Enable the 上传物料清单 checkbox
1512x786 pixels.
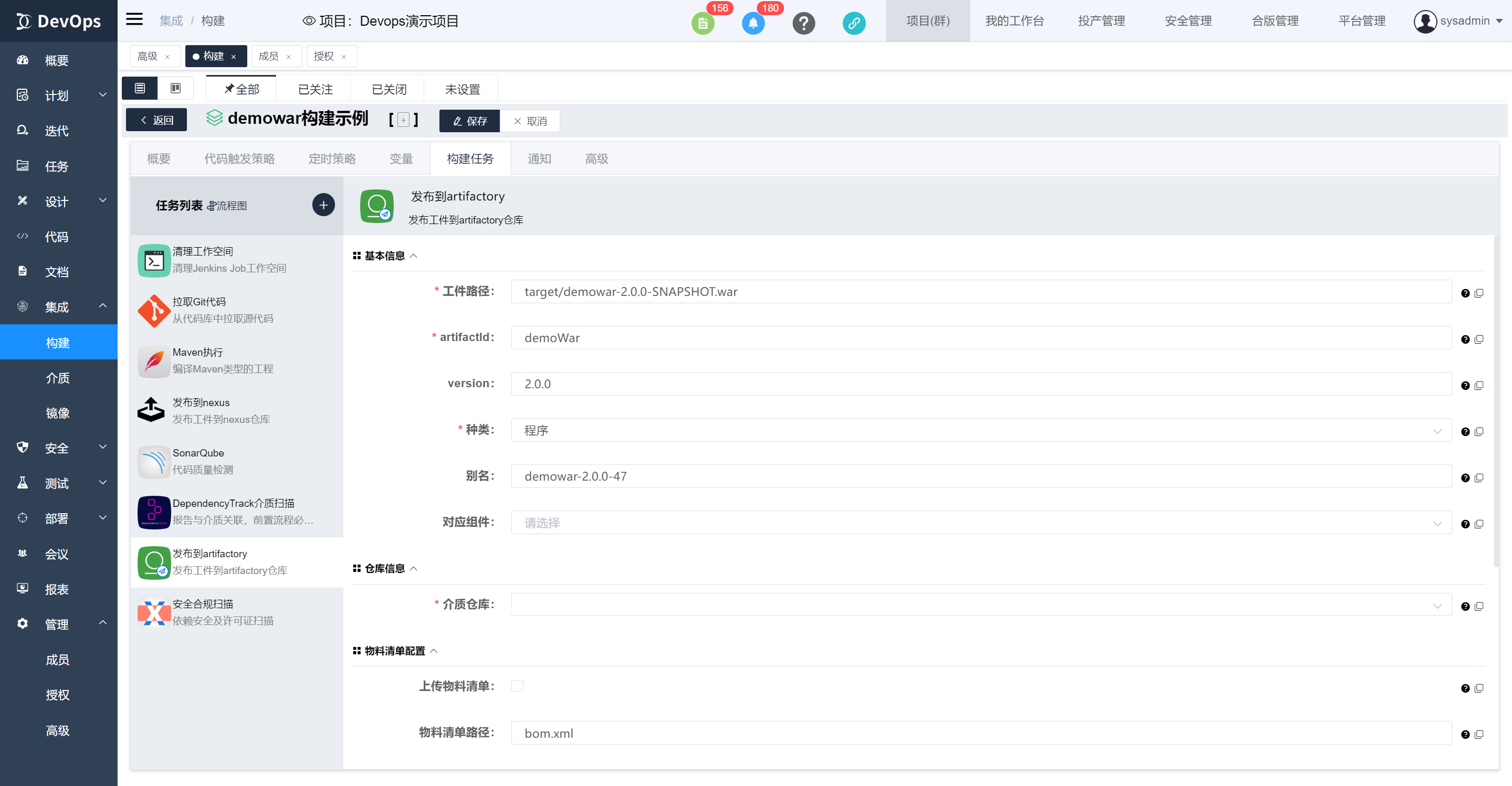click(517, 686)
